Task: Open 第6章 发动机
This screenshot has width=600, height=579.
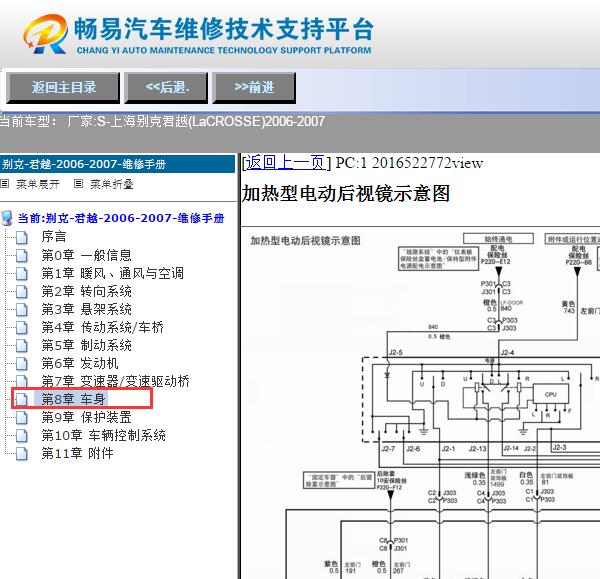Action: (x=80, y=363)
